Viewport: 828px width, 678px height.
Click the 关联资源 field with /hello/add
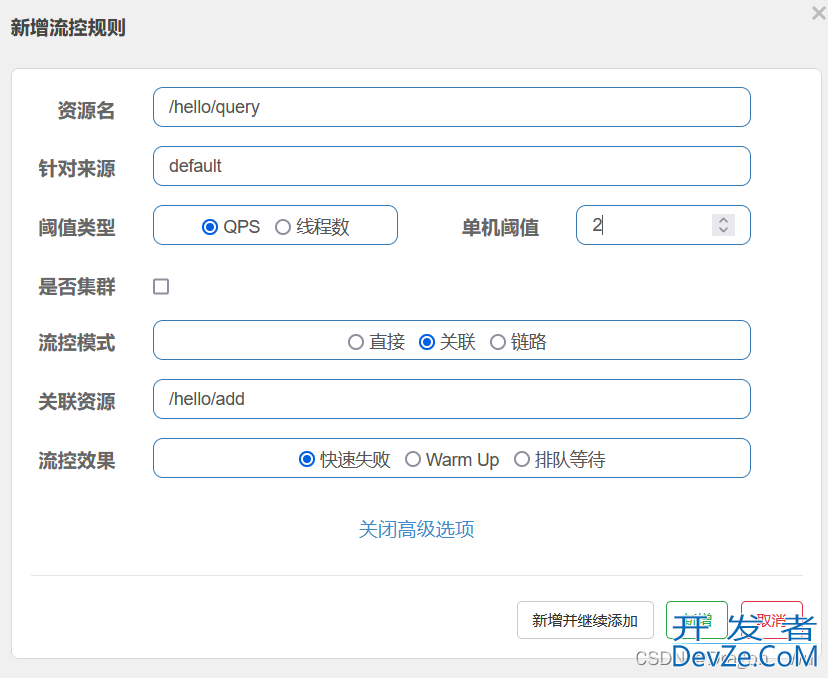click(451, 399)
